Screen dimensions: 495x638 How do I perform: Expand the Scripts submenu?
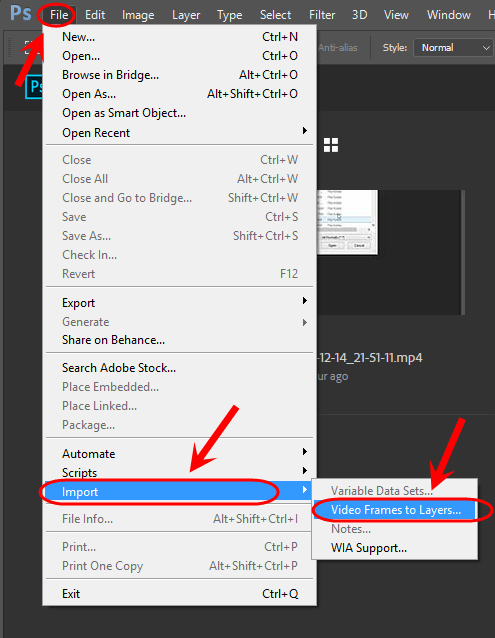(179, 472)
